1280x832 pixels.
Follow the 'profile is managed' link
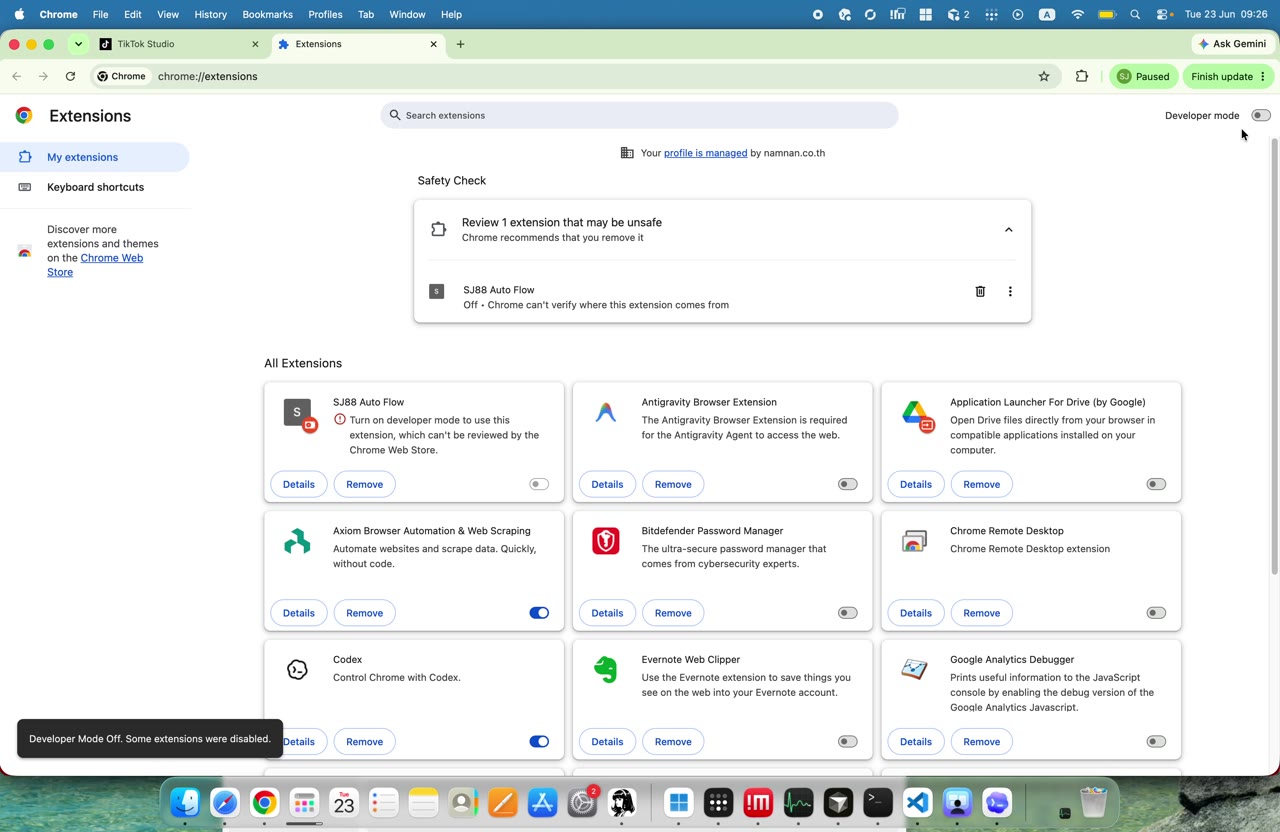(x=705, y=153)
